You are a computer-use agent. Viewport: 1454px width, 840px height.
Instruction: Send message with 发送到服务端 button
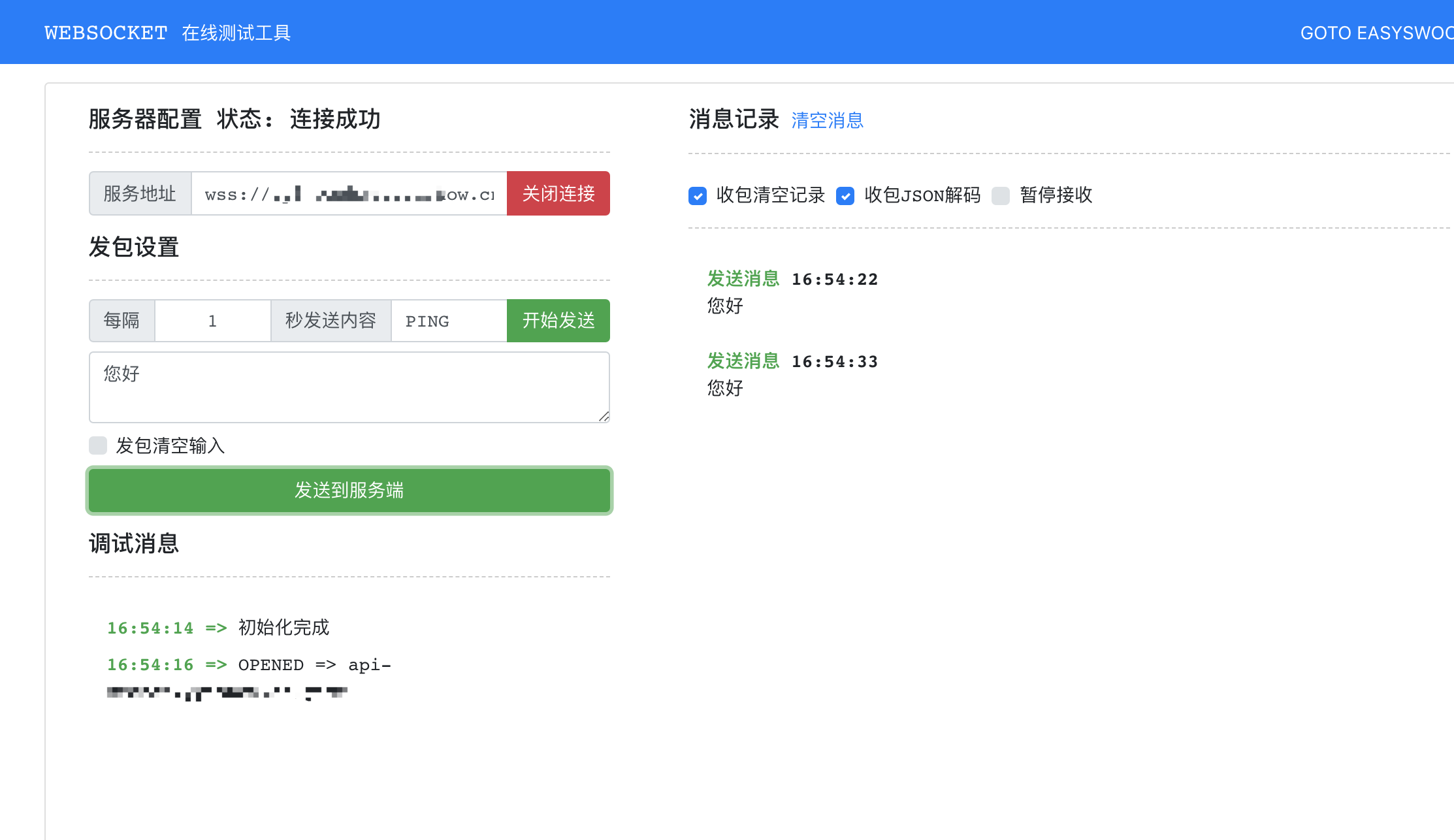349,491
